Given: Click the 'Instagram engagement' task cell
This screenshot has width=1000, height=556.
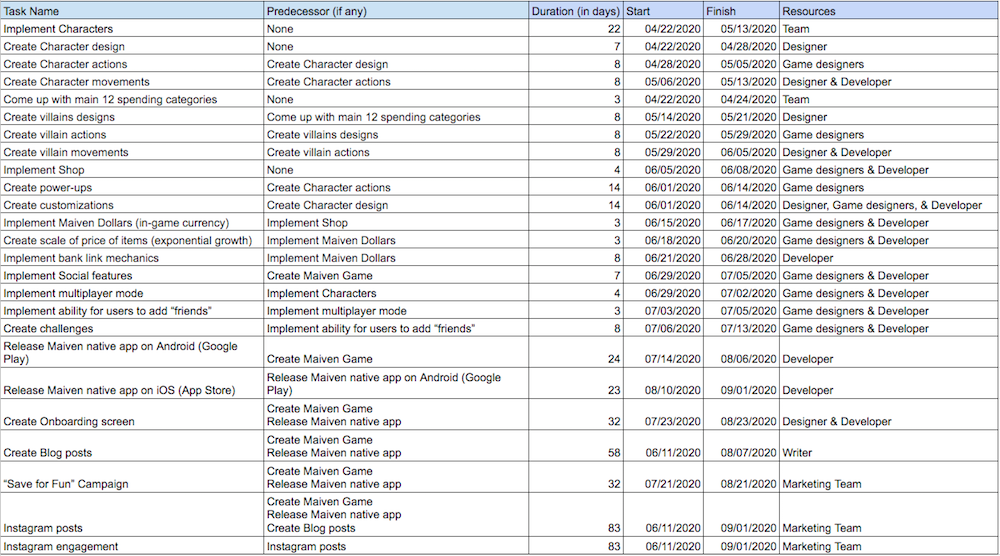Looking at the screenshot, I should click(x=132, y=546).
